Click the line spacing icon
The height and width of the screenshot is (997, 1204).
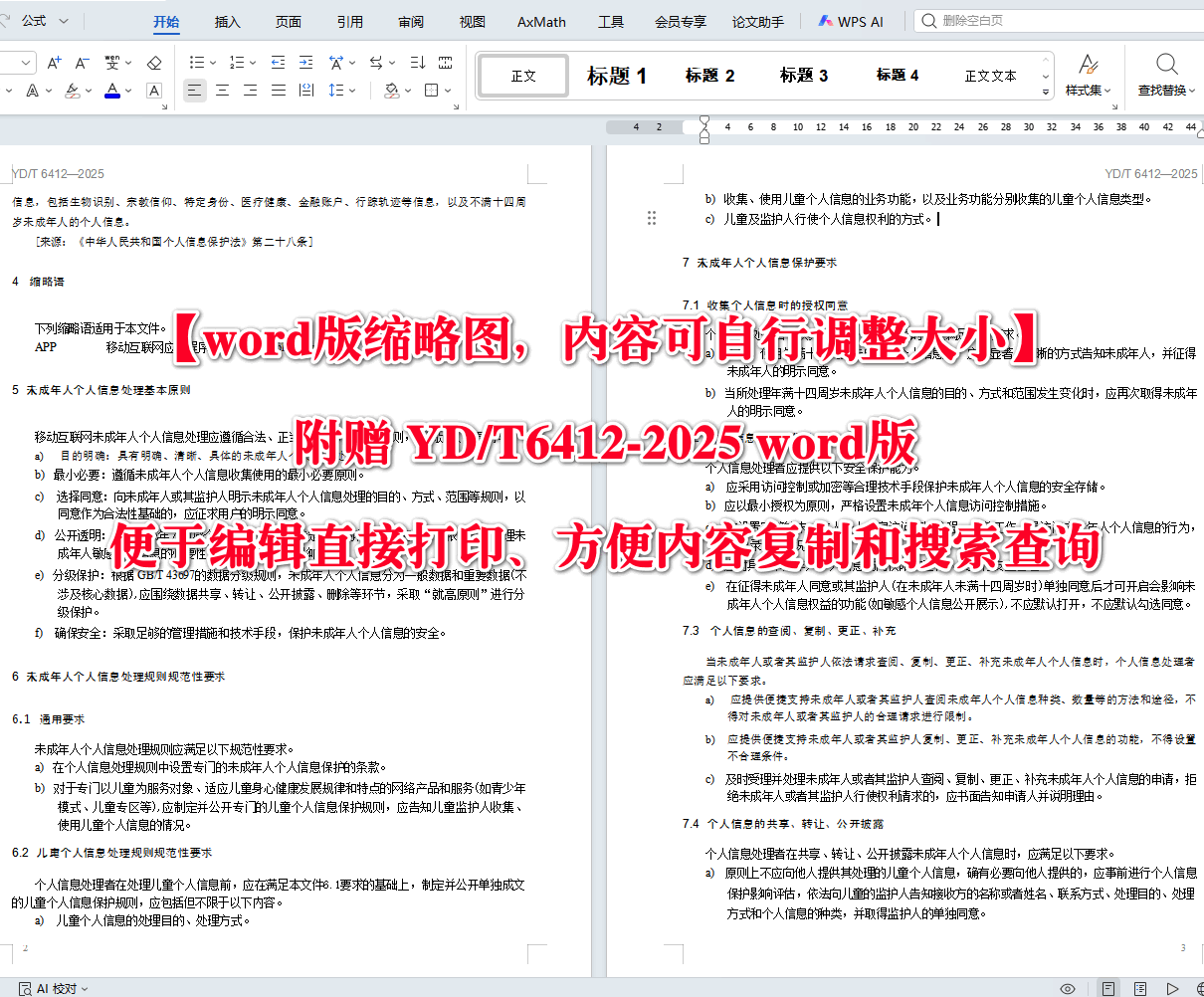pyautogui.click(x=336, y=90)
